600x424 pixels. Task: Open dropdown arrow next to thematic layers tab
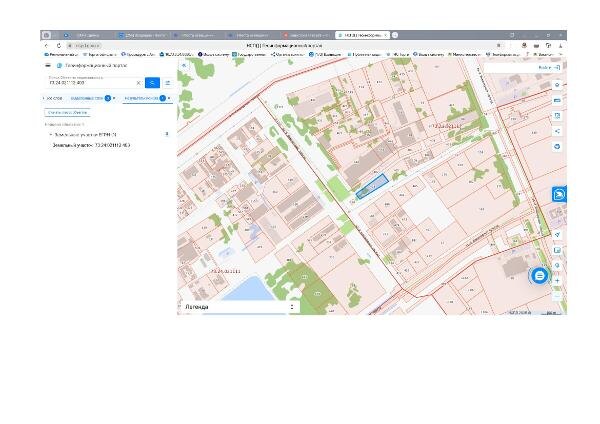(x=114, y=98)
